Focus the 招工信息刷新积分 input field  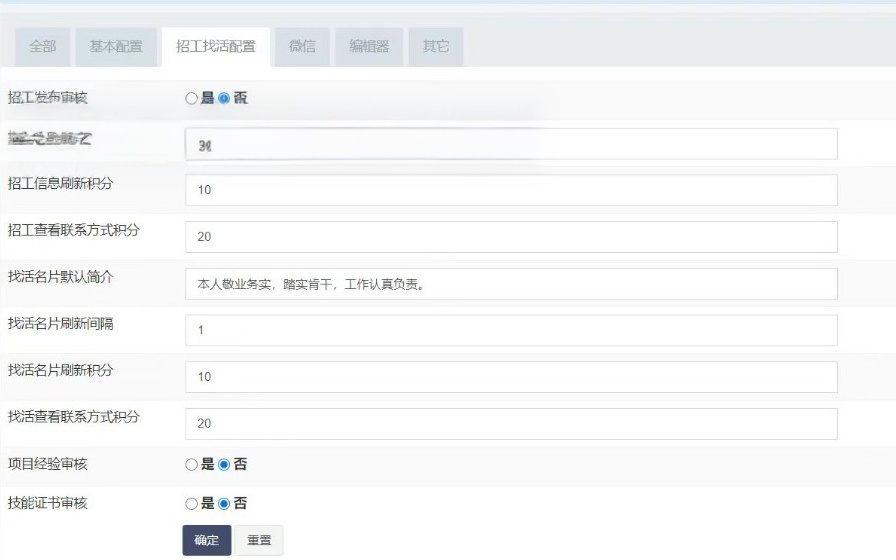click(511, 190)
